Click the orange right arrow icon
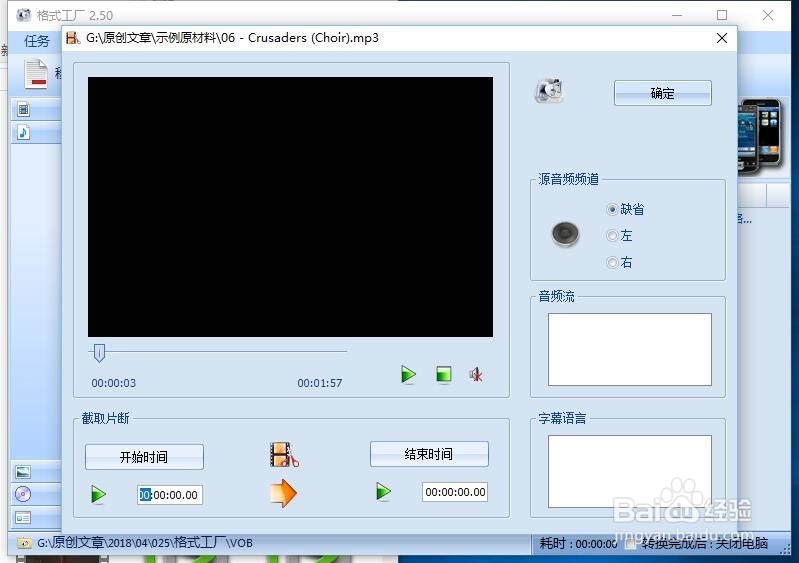 tap(283, 493)
